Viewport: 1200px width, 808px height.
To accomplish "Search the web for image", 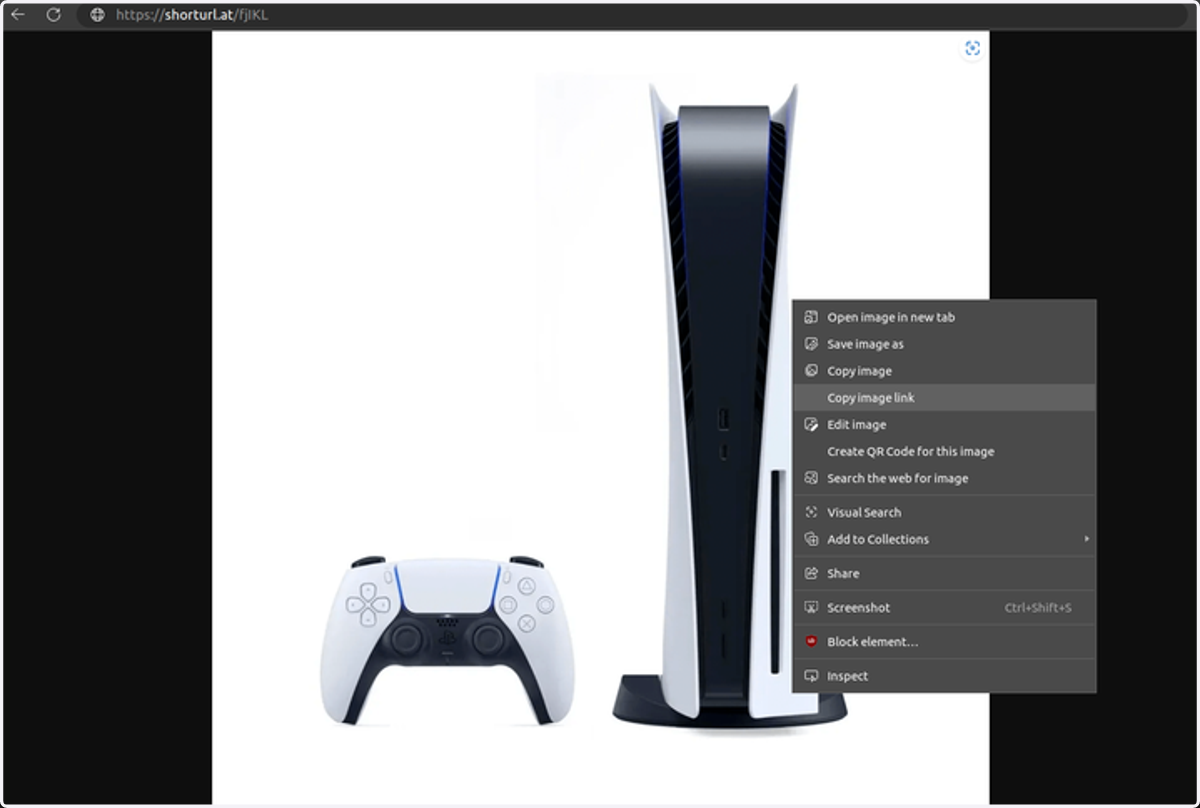I will [944, 479].
